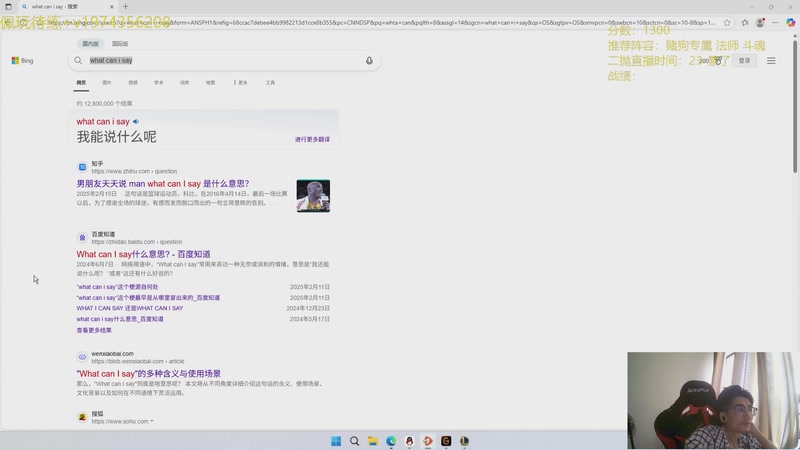This screenshot has height=450, width=800.
Task: Open the tab actions icon at top-left
Action: [x=8, y=7]
